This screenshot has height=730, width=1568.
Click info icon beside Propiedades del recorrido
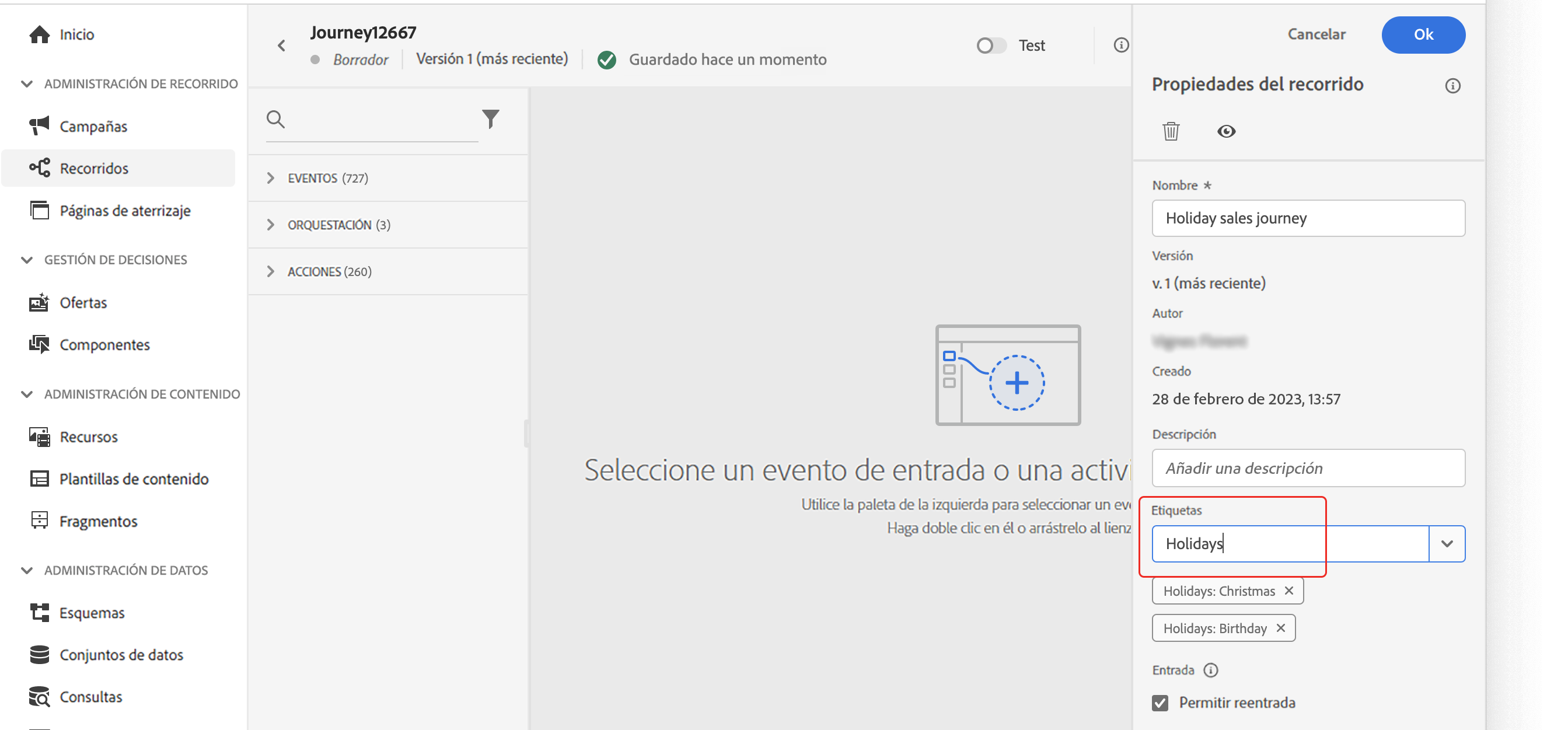coord(1452,86)
